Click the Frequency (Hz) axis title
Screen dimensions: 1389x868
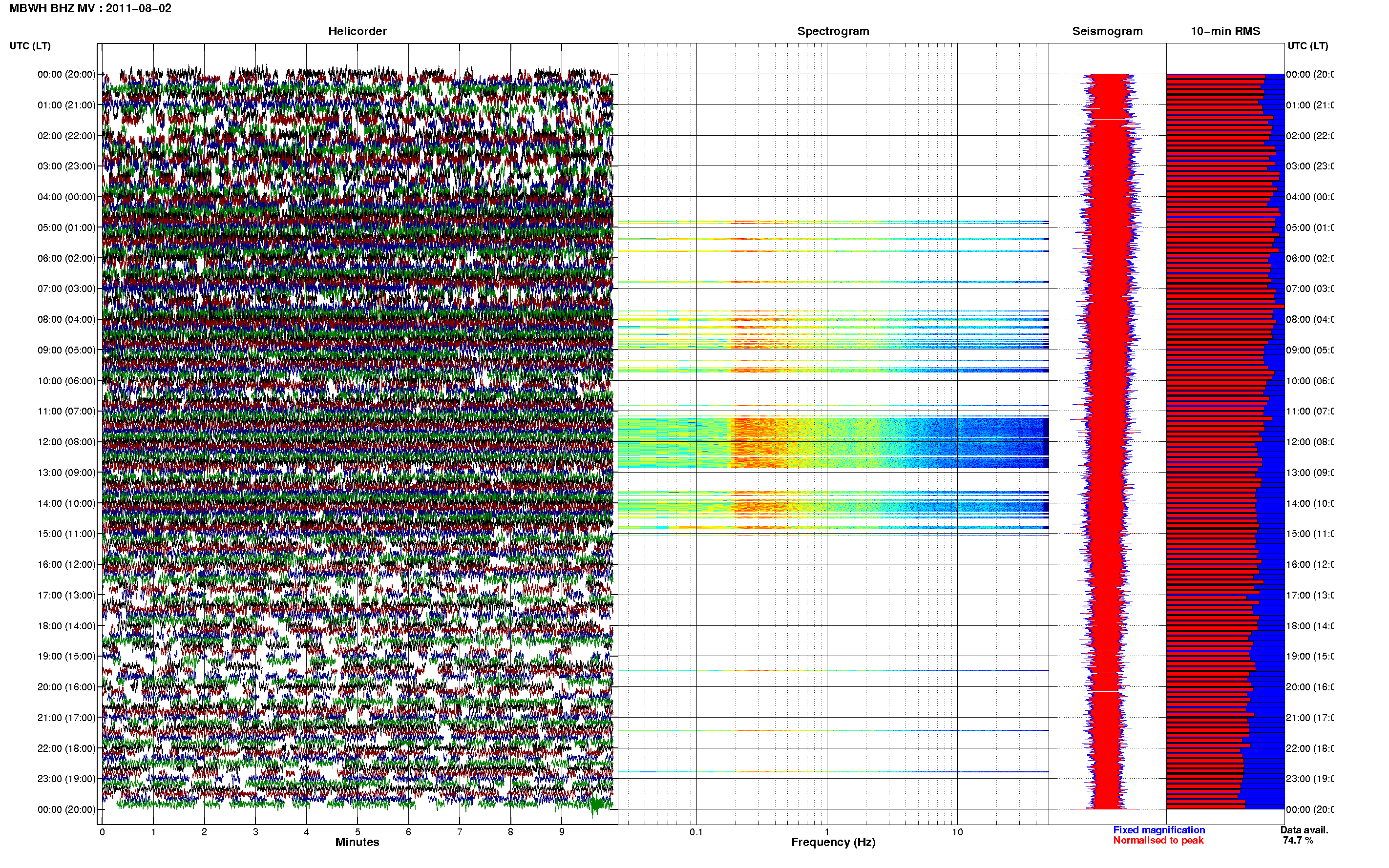tap(833, 842)
